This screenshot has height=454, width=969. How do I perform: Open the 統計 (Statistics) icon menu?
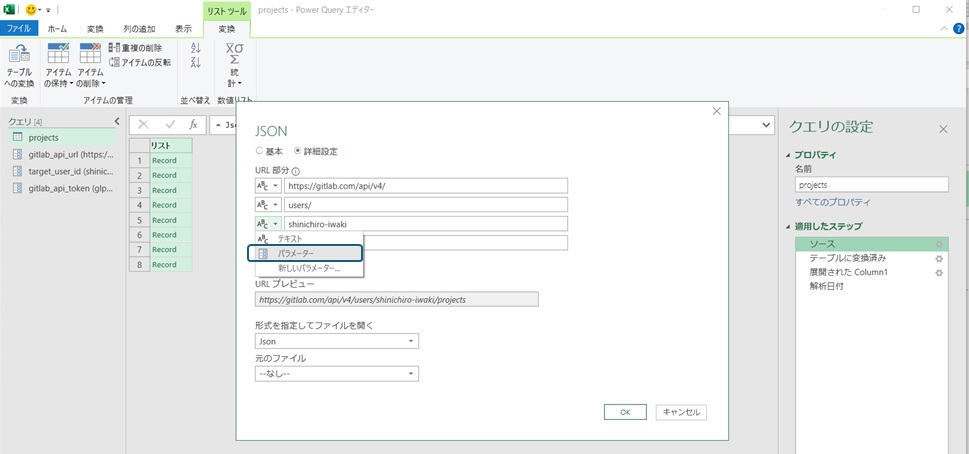coord(234,65)
